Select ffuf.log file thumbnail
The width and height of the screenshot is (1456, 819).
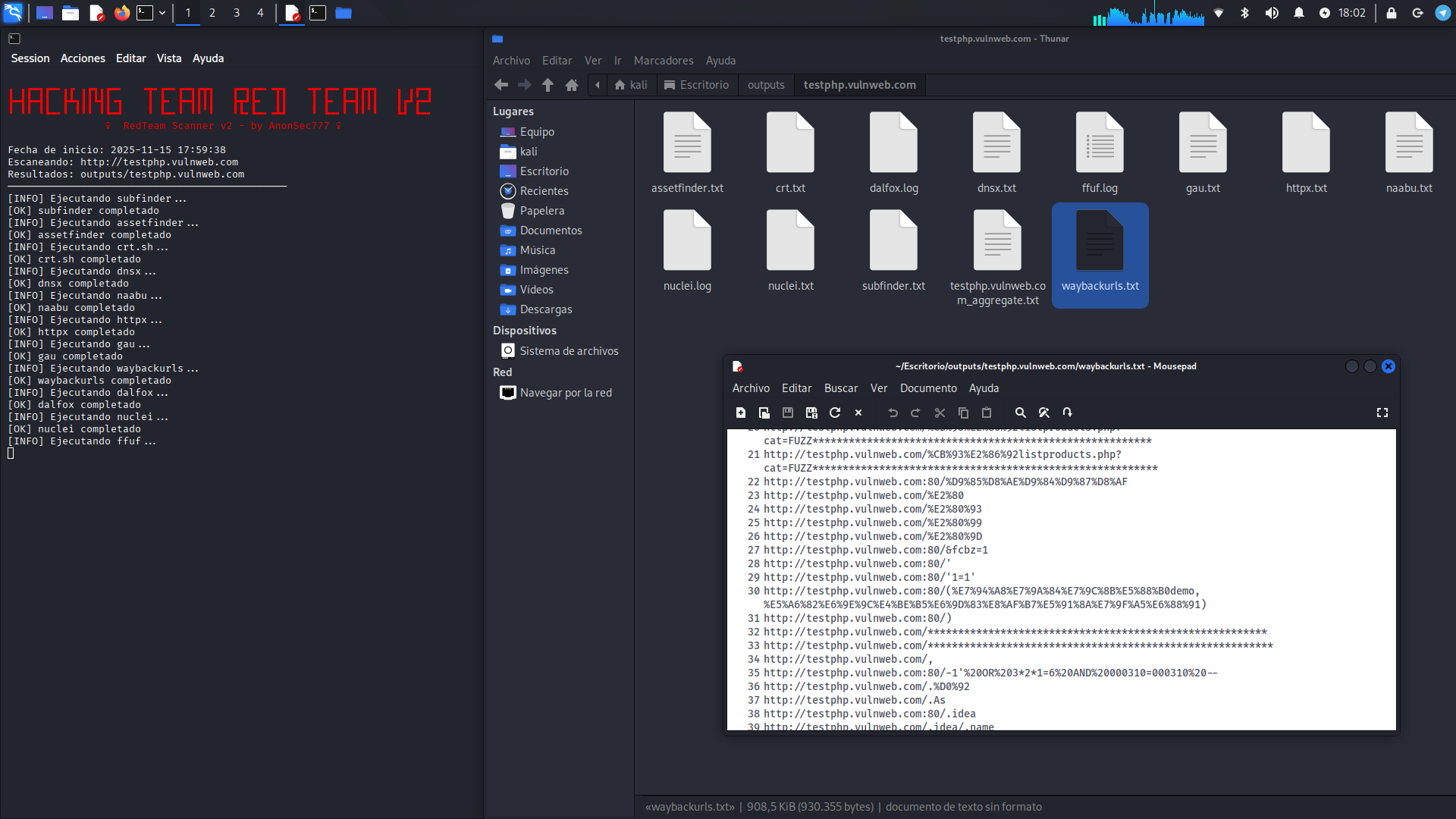[x=1100, y=143]
